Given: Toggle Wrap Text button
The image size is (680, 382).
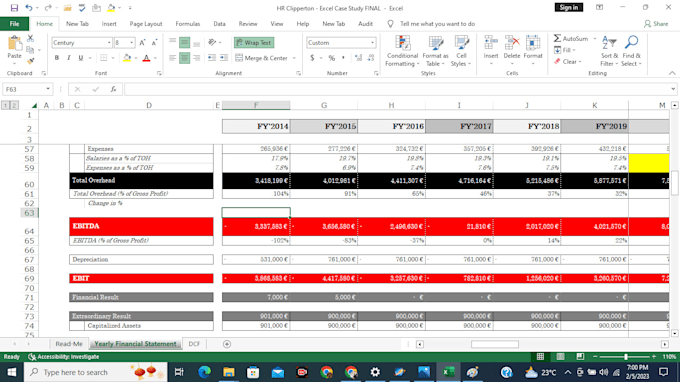Looking at the screenshot, I should tap(254, 42).
